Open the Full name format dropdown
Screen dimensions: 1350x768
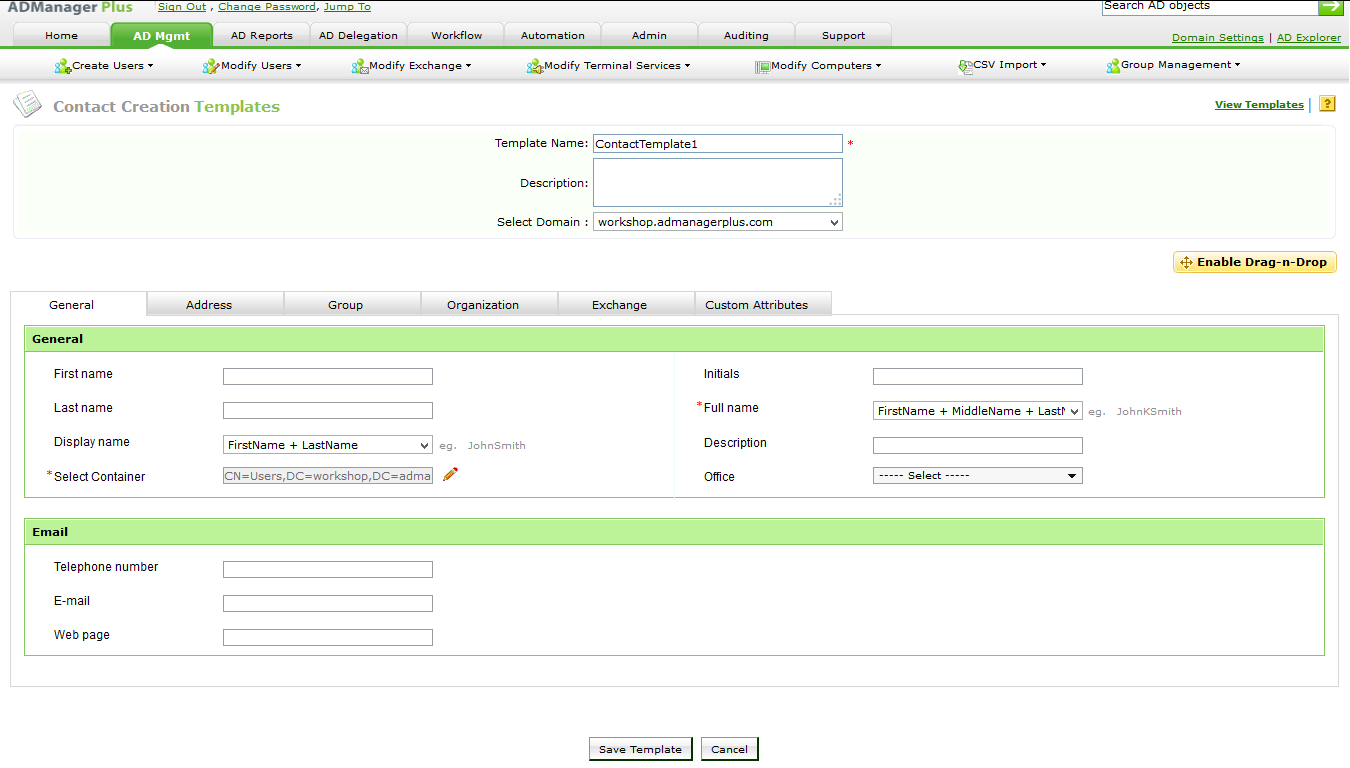point(978,411)
